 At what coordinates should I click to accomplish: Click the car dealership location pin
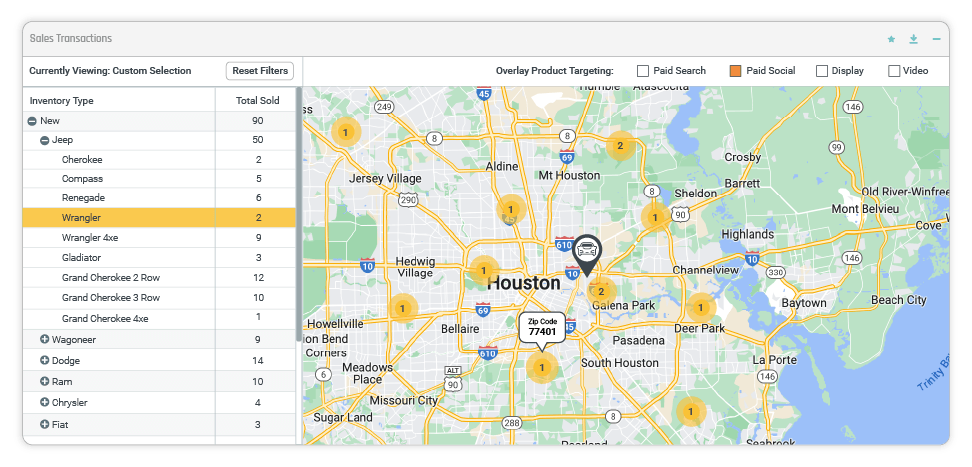click(x=586, y=255)
